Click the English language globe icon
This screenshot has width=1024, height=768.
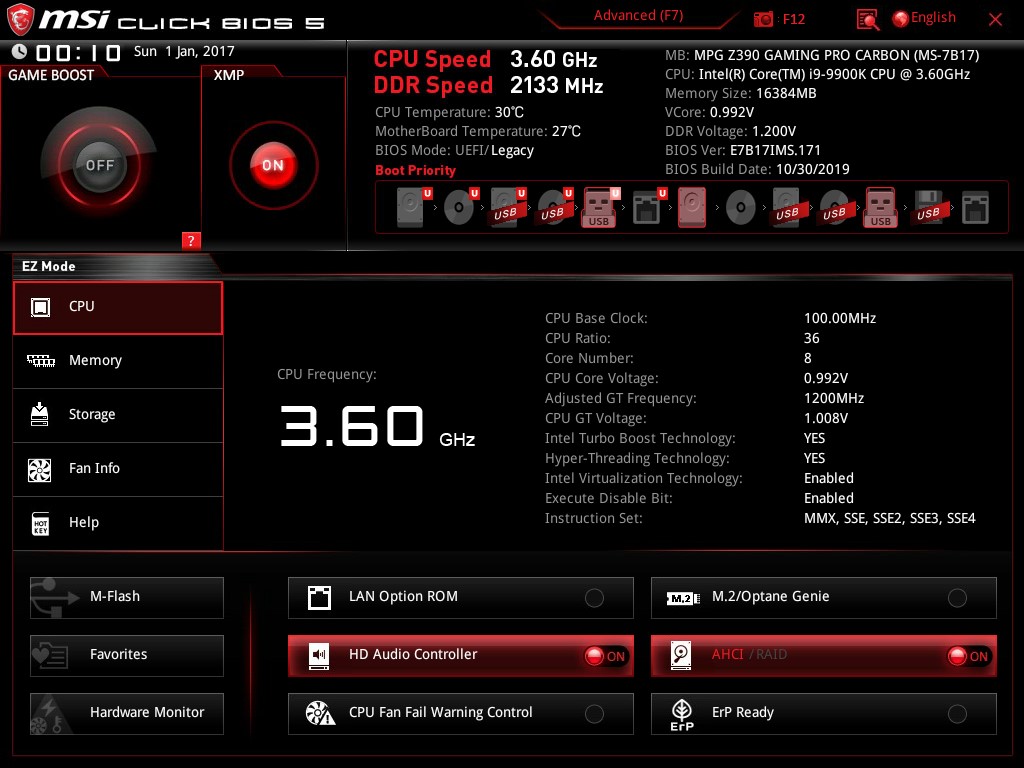901,19
